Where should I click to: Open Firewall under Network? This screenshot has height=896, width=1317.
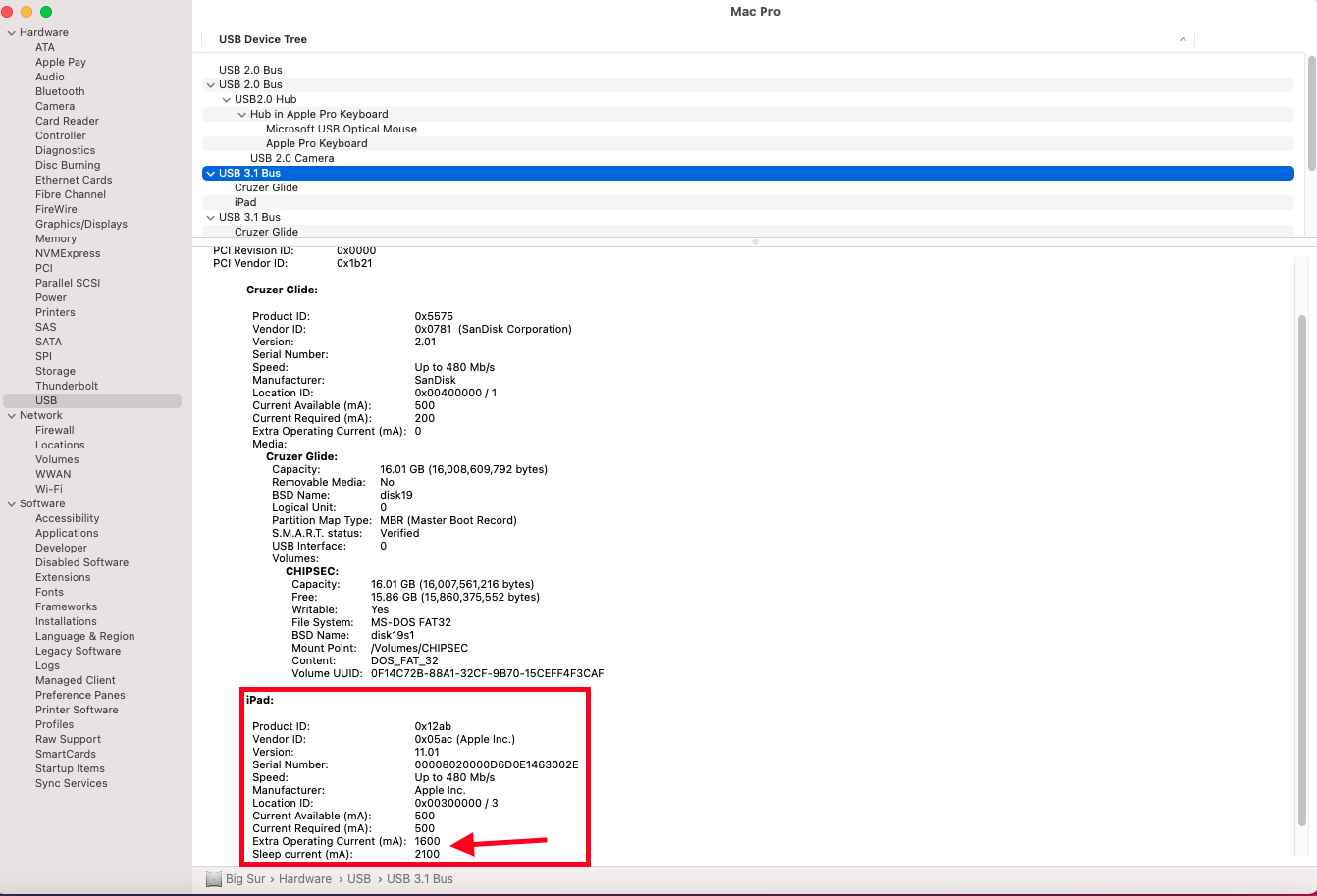pyautogui.click(x=55, y=430)
